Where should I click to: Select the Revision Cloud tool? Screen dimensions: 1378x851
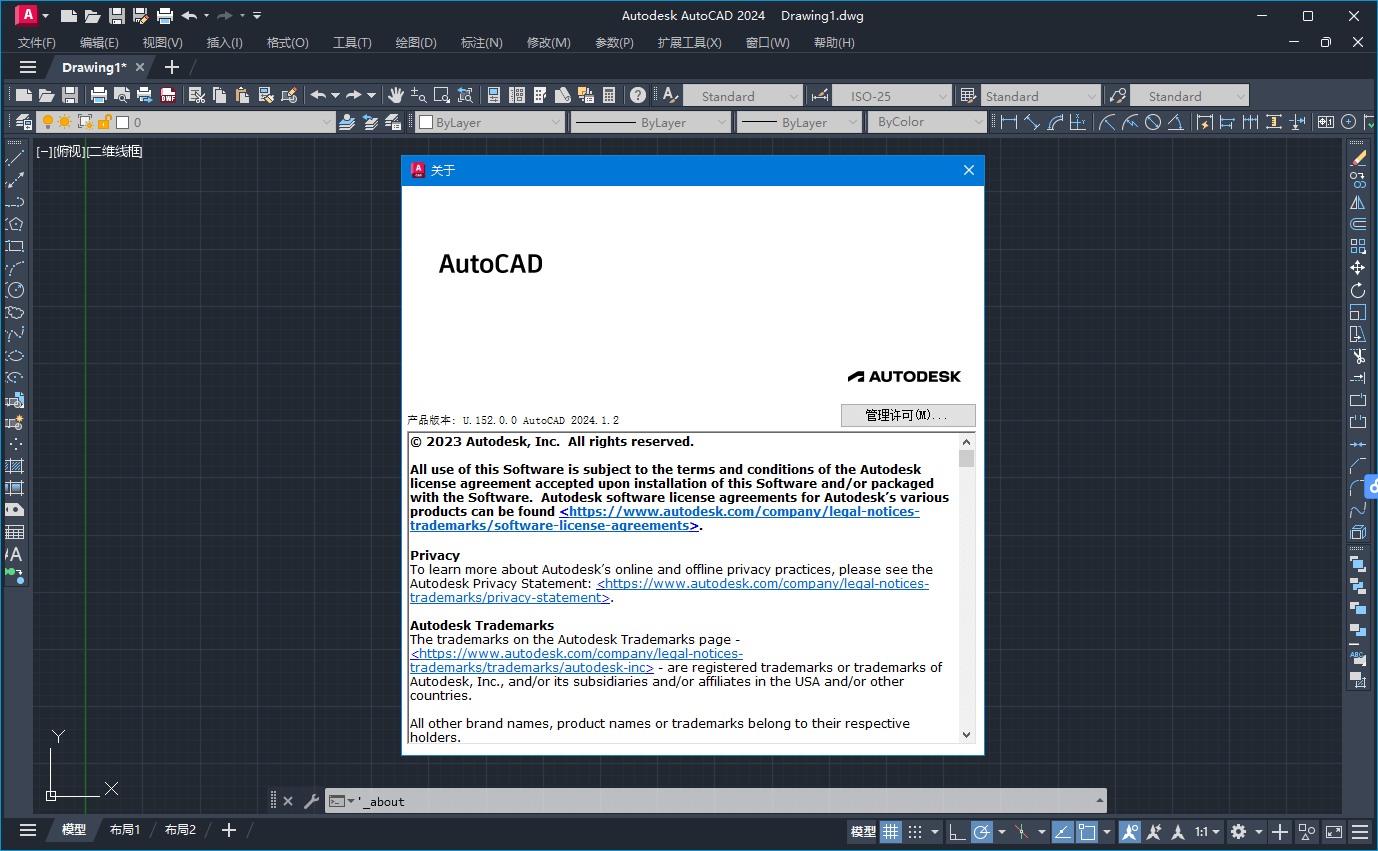tap(14, 311)
